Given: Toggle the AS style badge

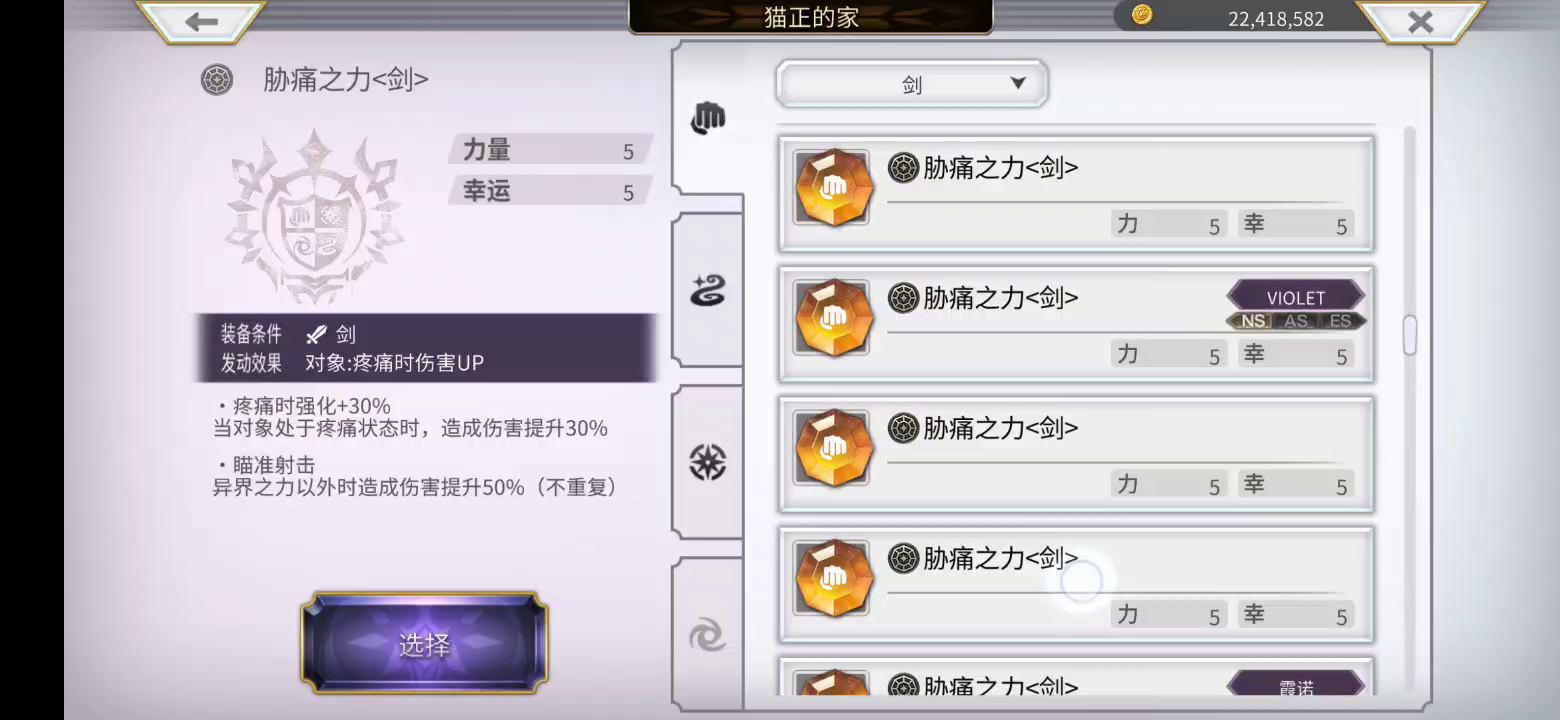Looking at the screenshot, I should coord(1296,321).
